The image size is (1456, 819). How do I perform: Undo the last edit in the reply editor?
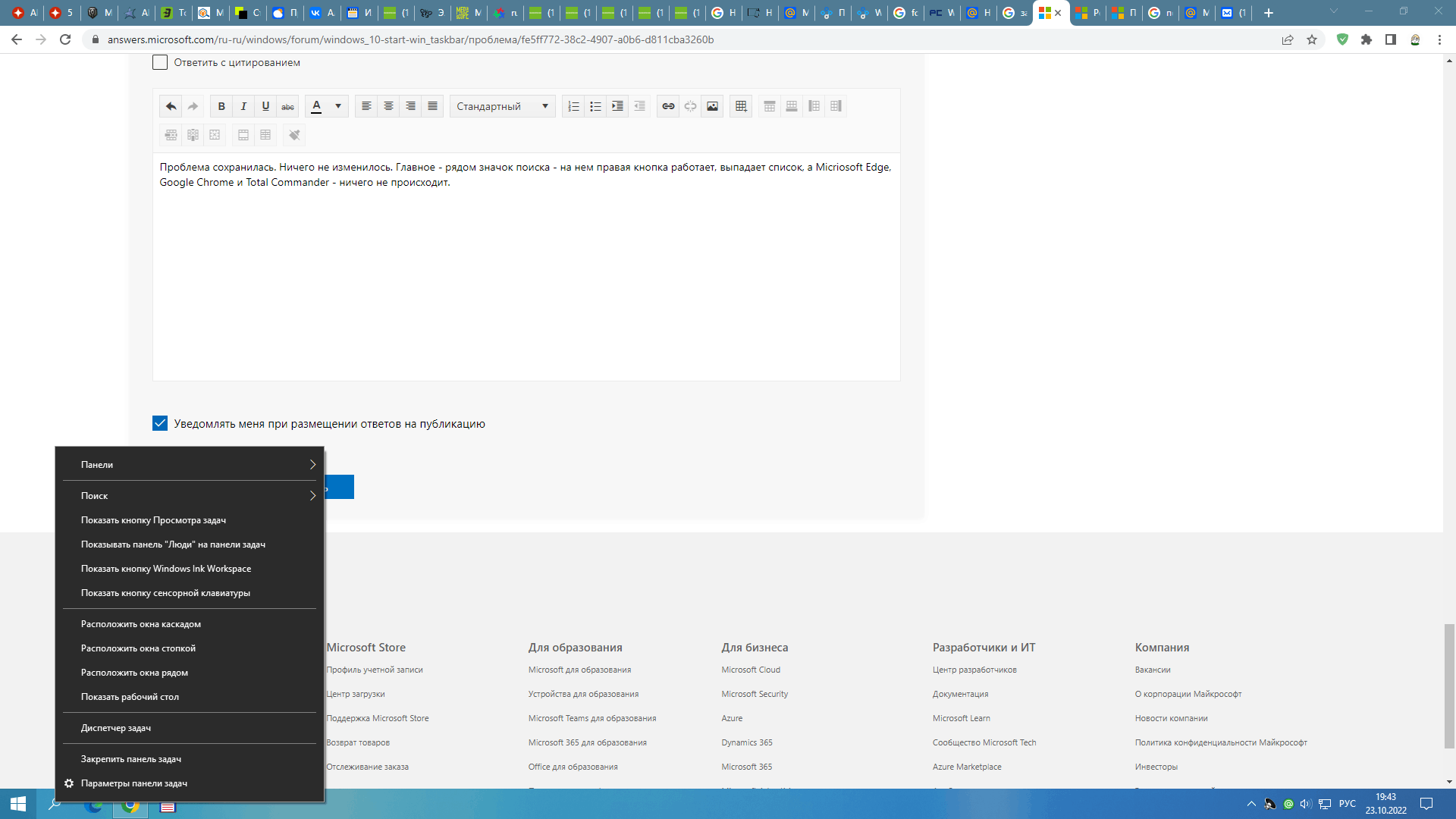point(171,106)
